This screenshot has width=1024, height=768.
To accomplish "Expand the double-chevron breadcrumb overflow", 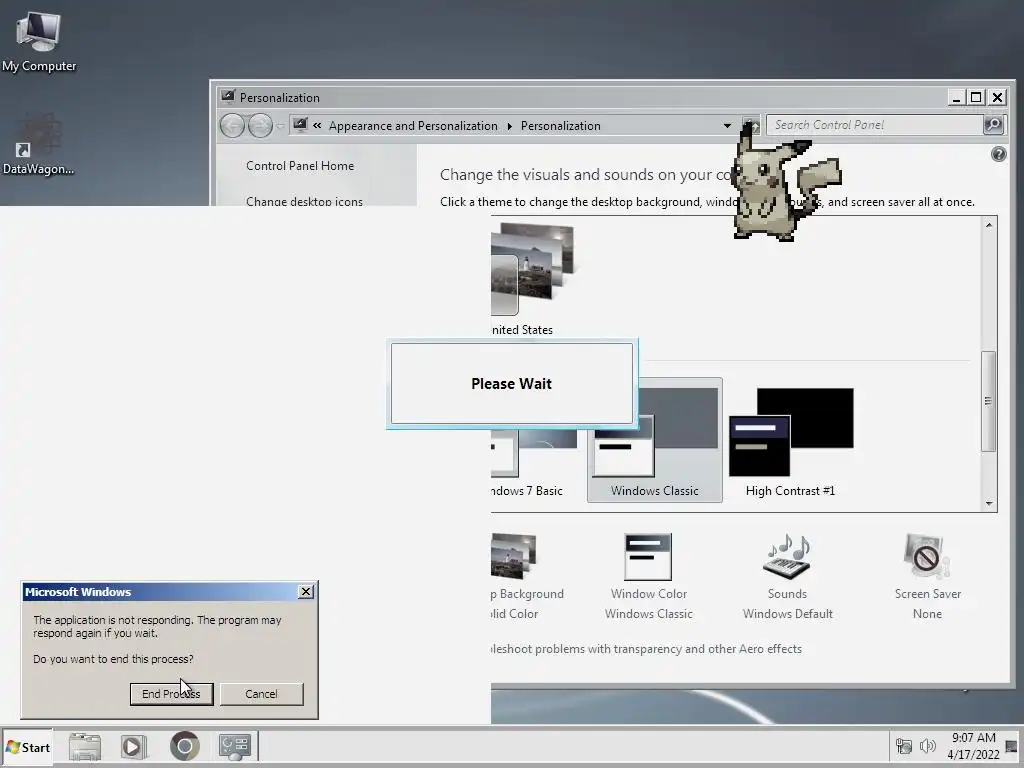I will [x=317, y=125].
